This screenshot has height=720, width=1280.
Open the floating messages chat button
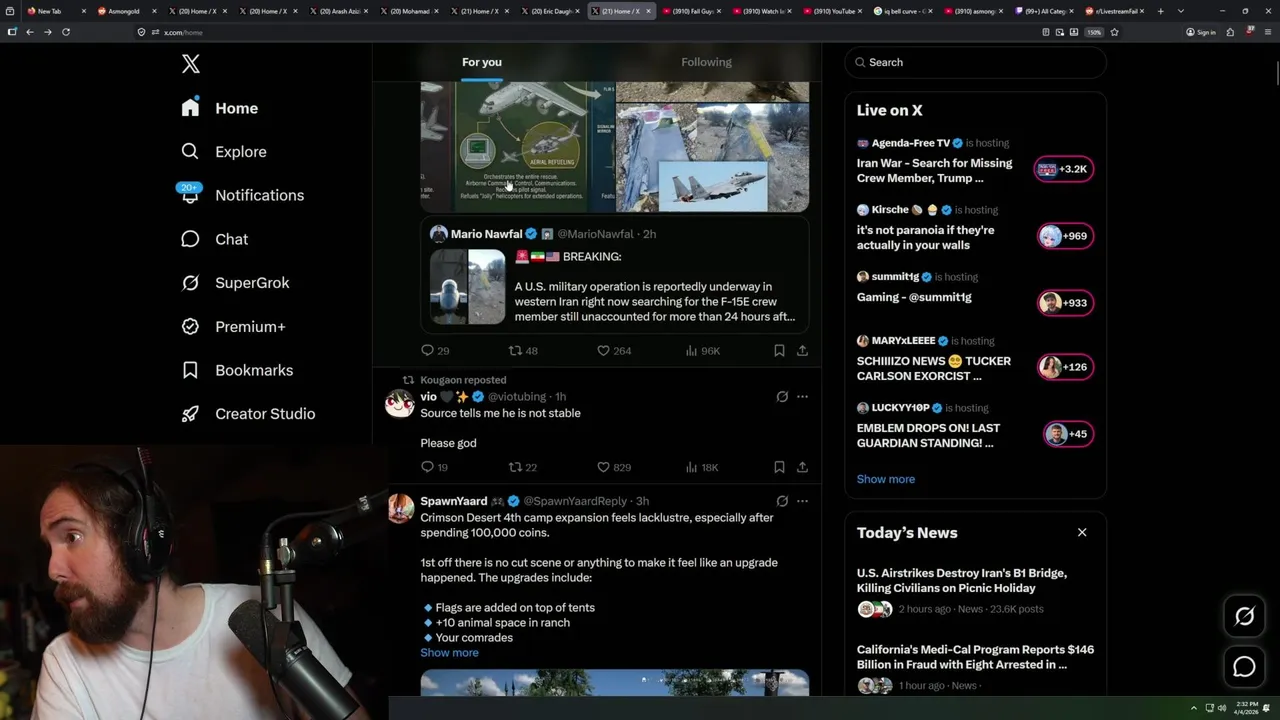click(x=1244, y=667)
